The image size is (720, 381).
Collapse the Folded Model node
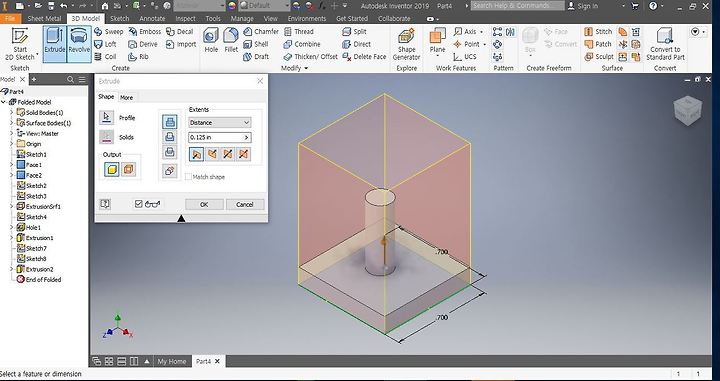(4, 102)
